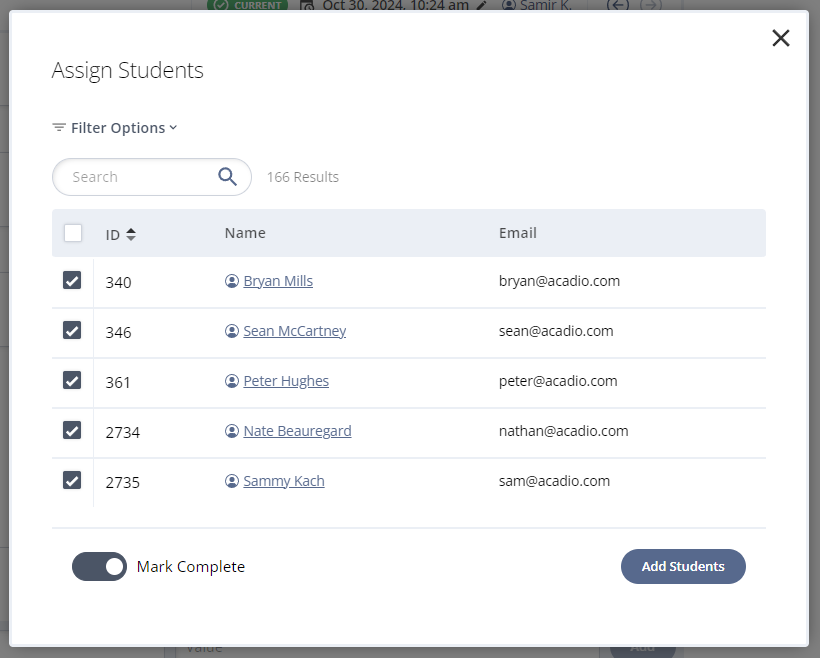
Task: Click the user icon beside Bryan Mills
Action: click(232, 281)
